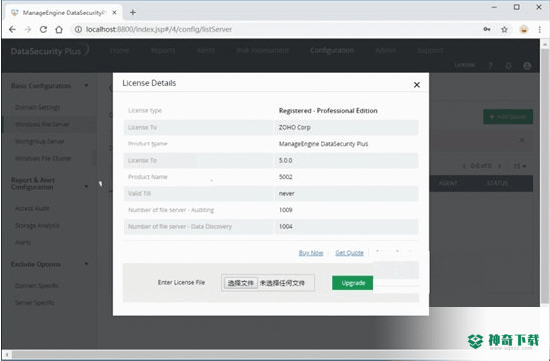Open Chrome three-dot menu
Viewport: 550px width, 361px height.
pos(539,29)
